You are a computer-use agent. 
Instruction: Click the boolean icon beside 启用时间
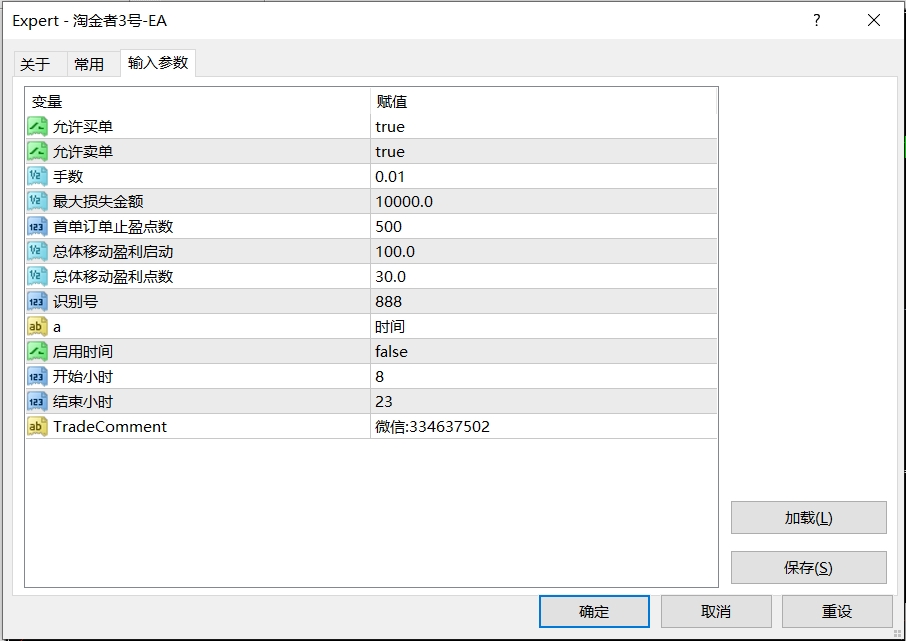(37, 352)
